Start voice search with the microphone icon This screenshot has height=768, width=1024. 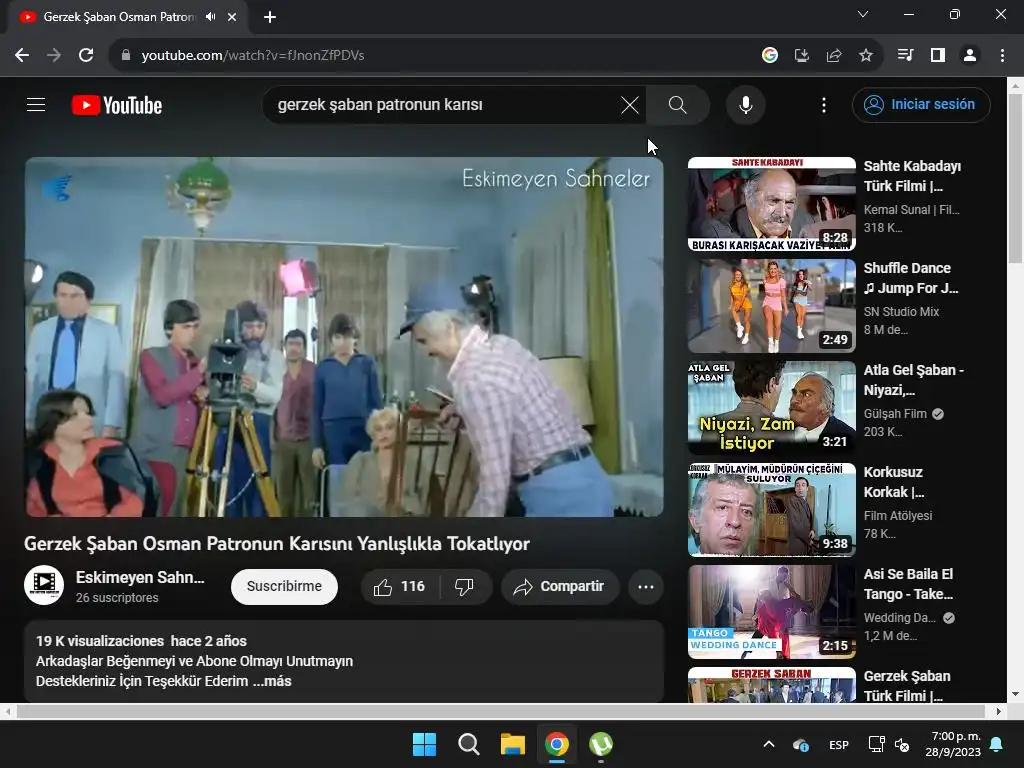pos(746,104)
